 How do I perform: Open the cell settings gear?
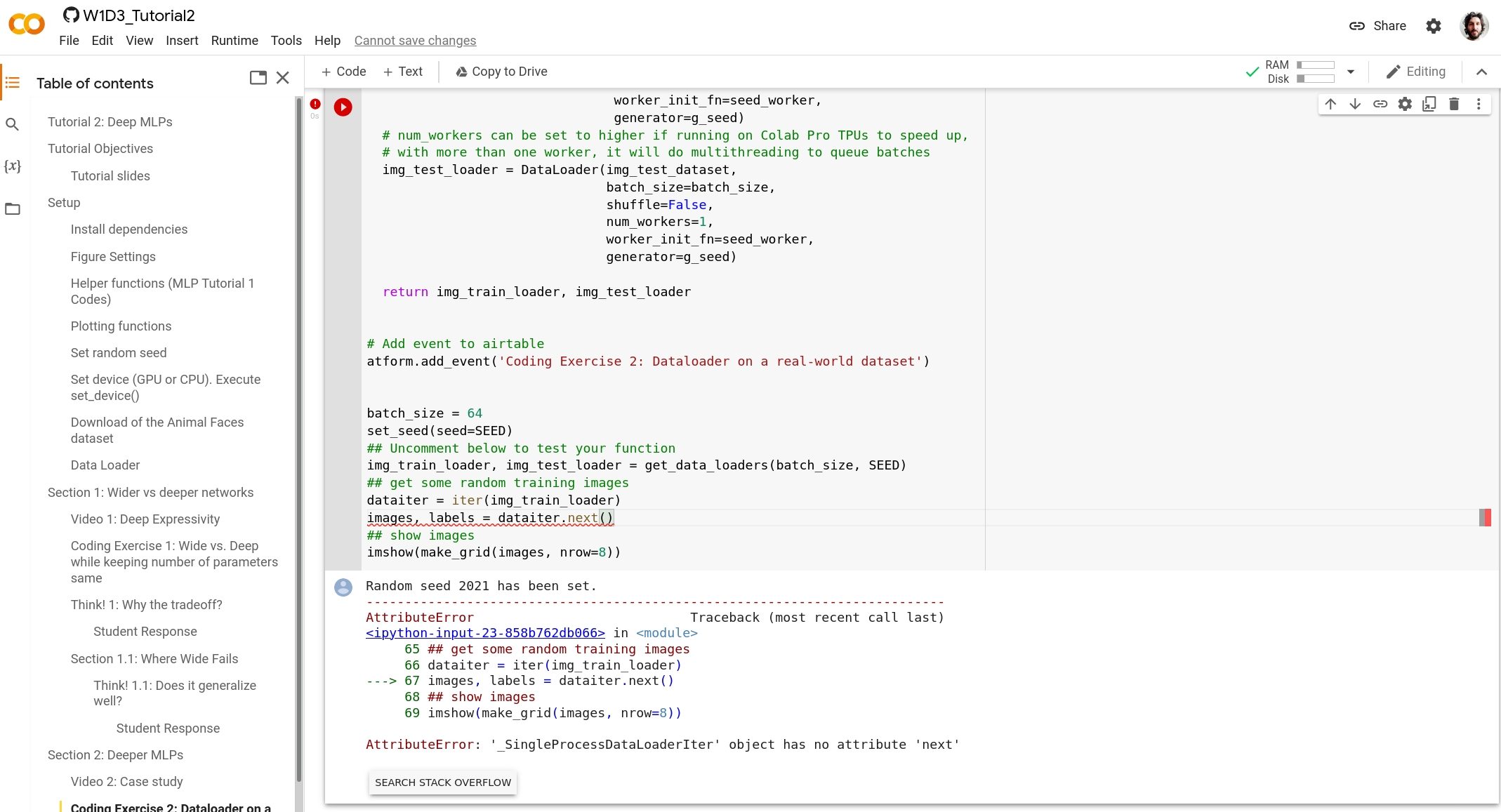1405,103
